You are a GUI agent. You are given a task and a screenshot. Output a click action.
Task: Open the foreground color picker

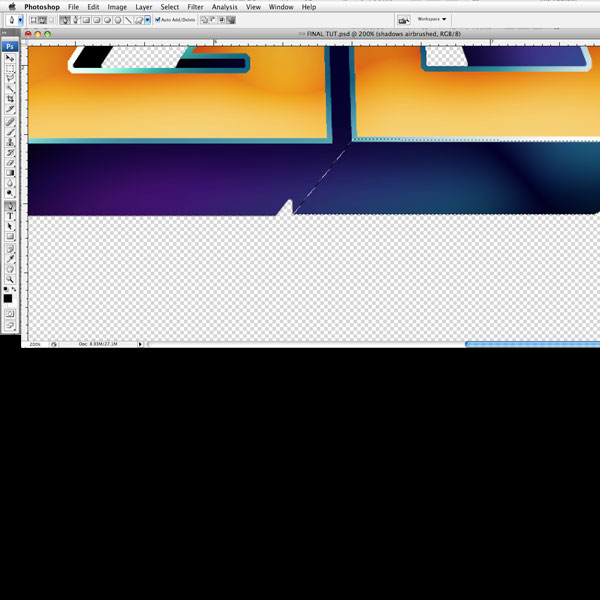(8, 298)
